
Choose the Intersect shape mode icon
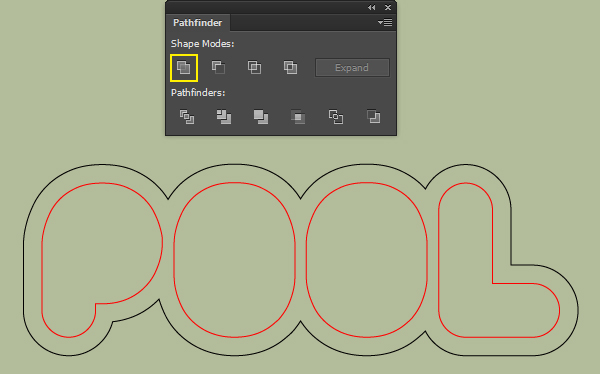[254, 67]
